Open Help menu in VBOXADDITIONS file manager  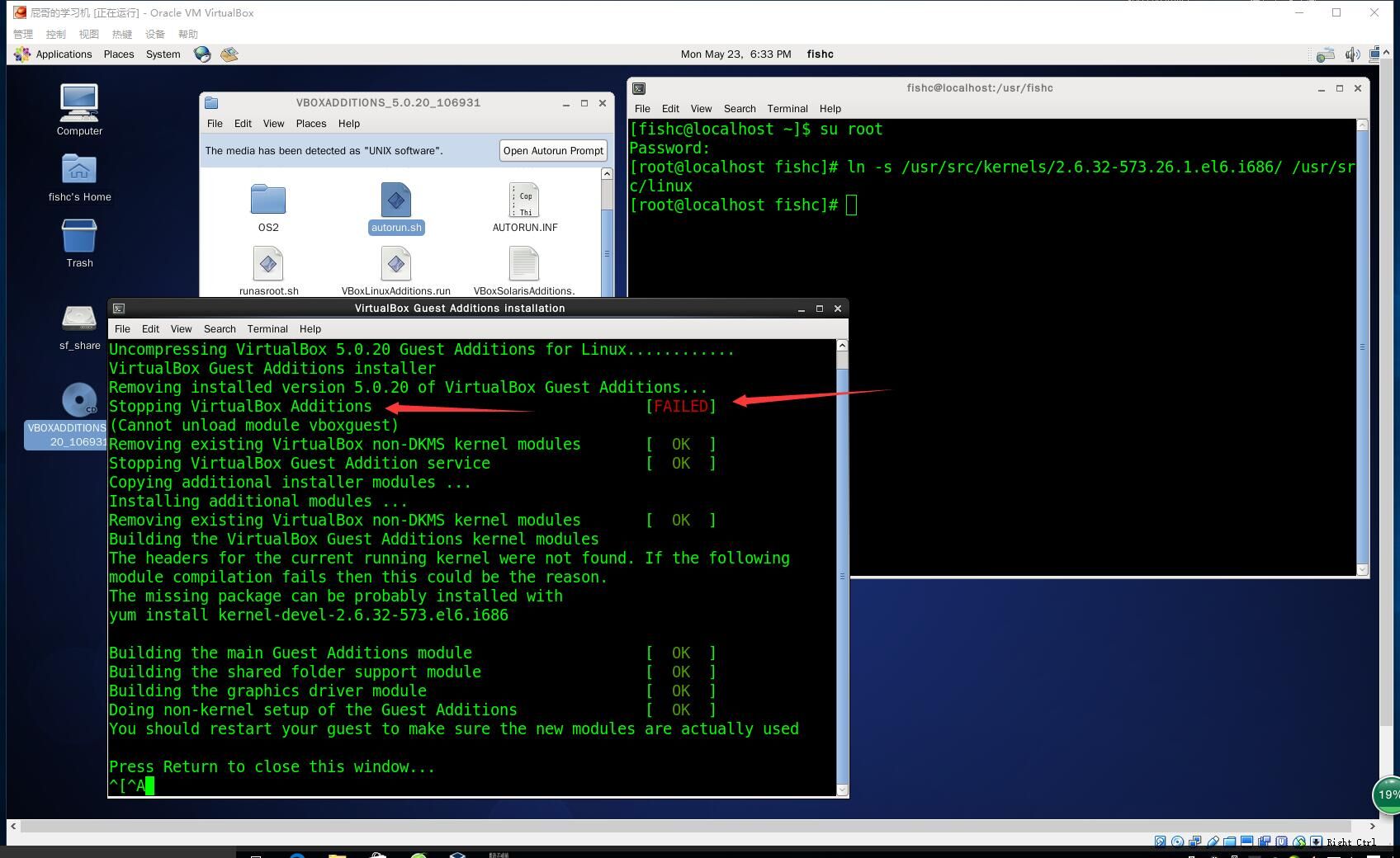click(x=349, y=124)
